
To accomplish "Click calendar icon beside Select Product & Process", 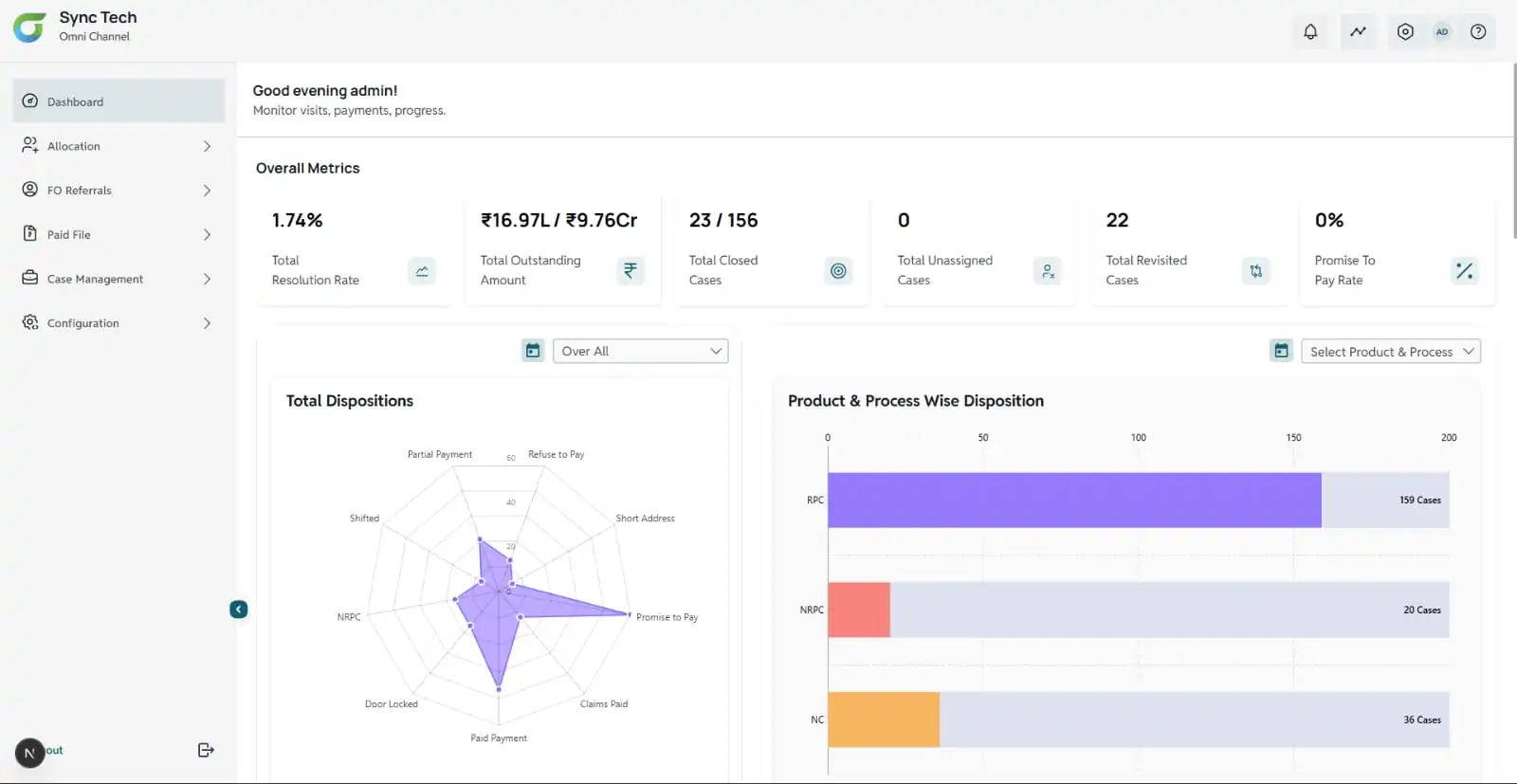I will (x=1281, y=351).
